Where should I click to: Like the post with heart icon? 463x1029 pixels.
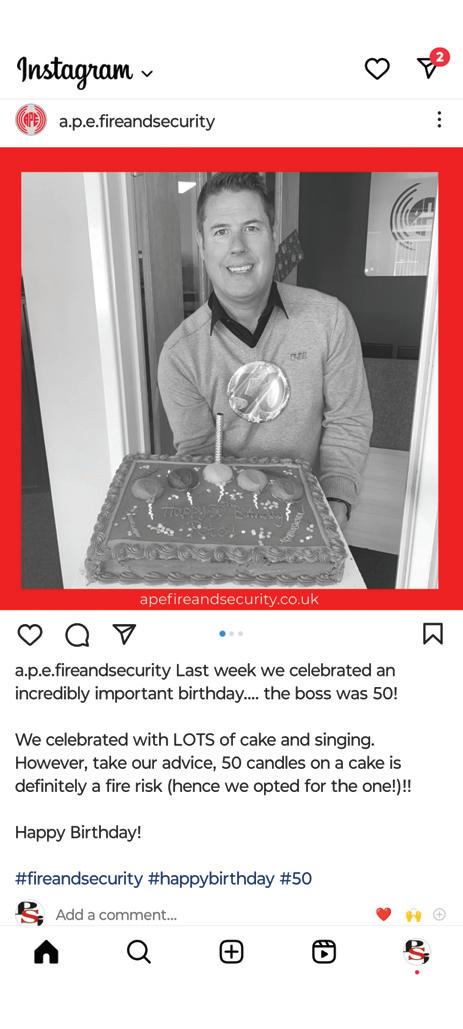tap(30, 634)
